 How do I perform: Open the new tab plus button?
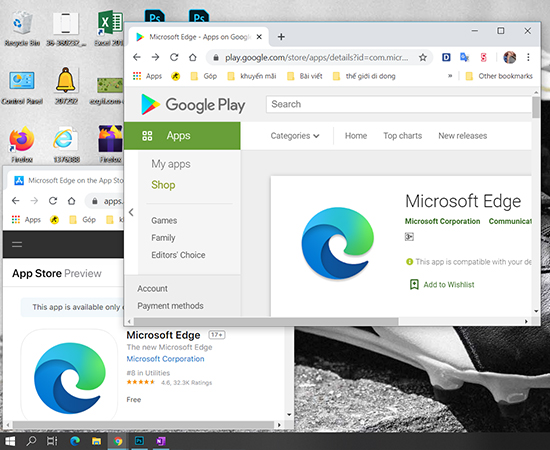tap(281, 37)
